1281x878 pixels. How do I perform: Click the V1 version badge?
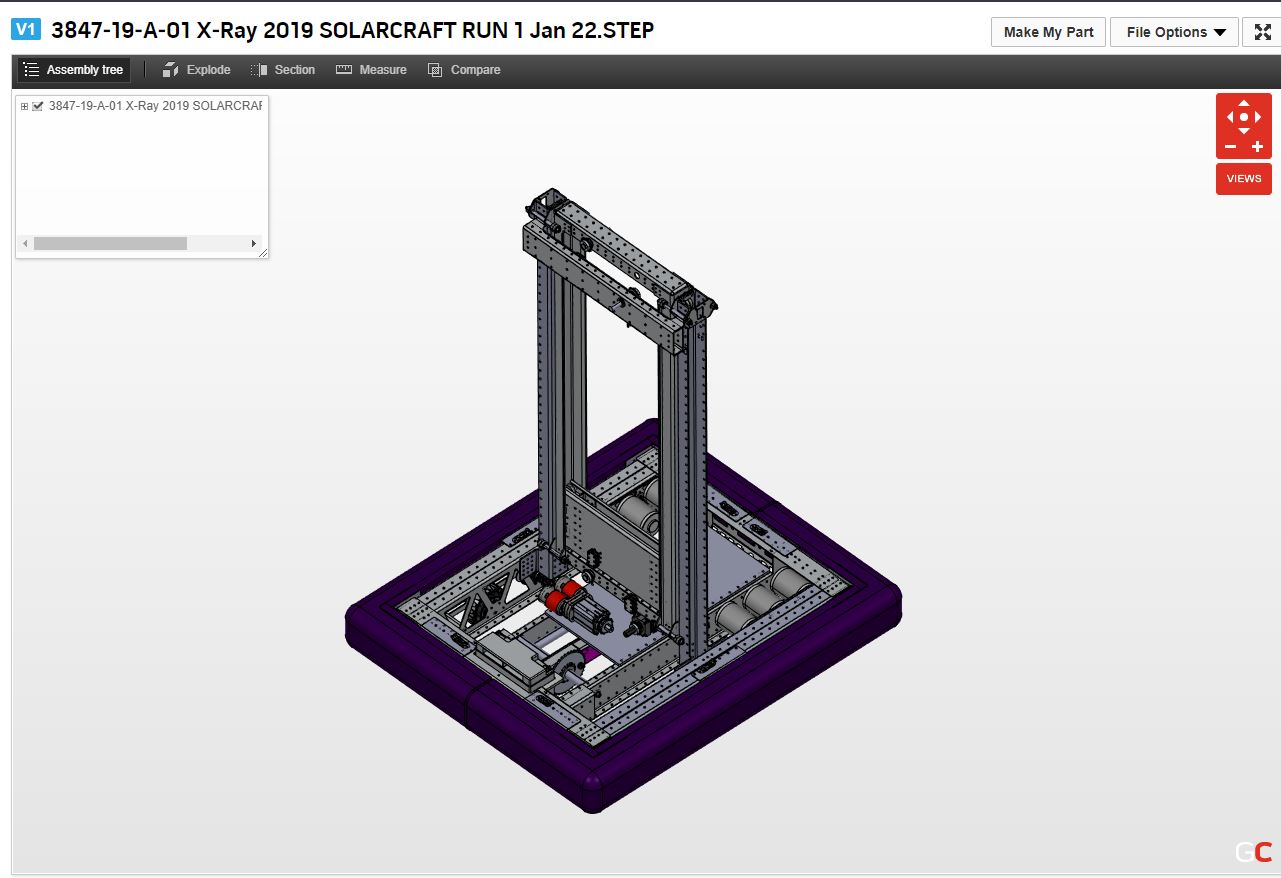click(x=26, y=30)
